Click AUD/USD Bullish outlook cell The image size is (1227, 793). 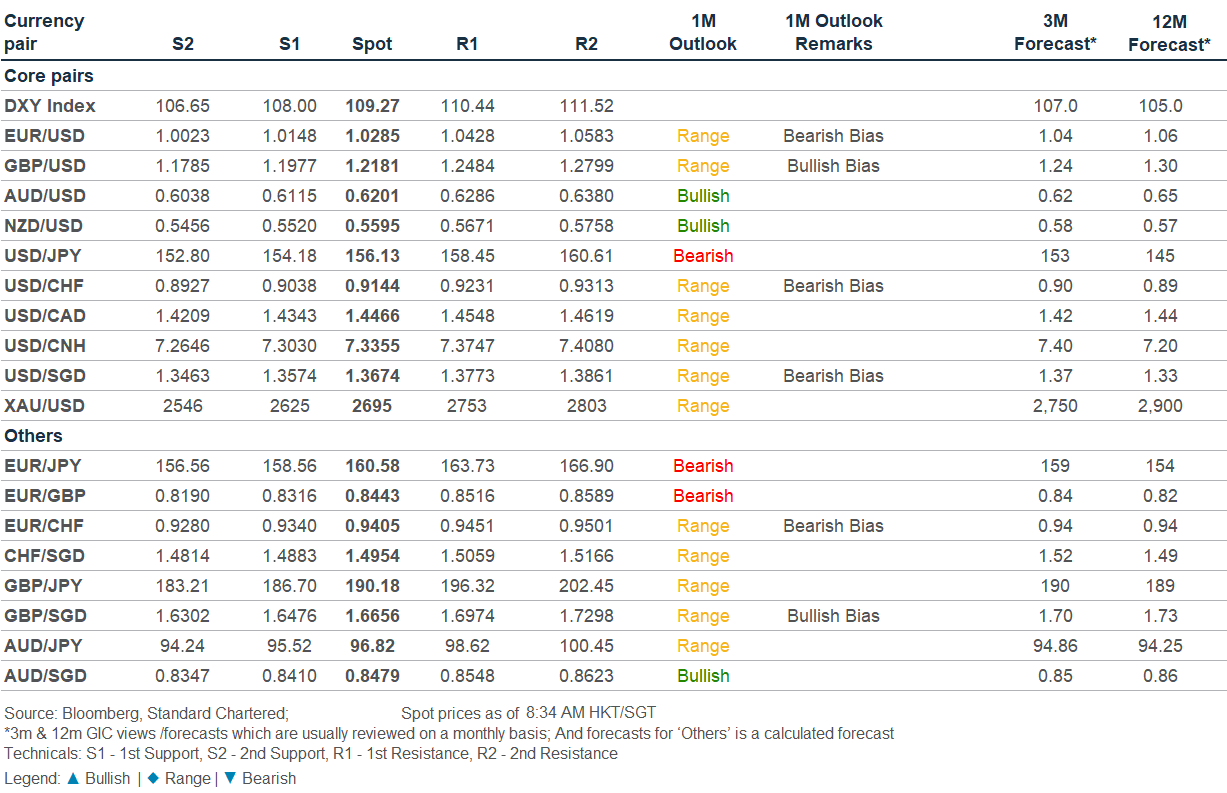point(703,196)
